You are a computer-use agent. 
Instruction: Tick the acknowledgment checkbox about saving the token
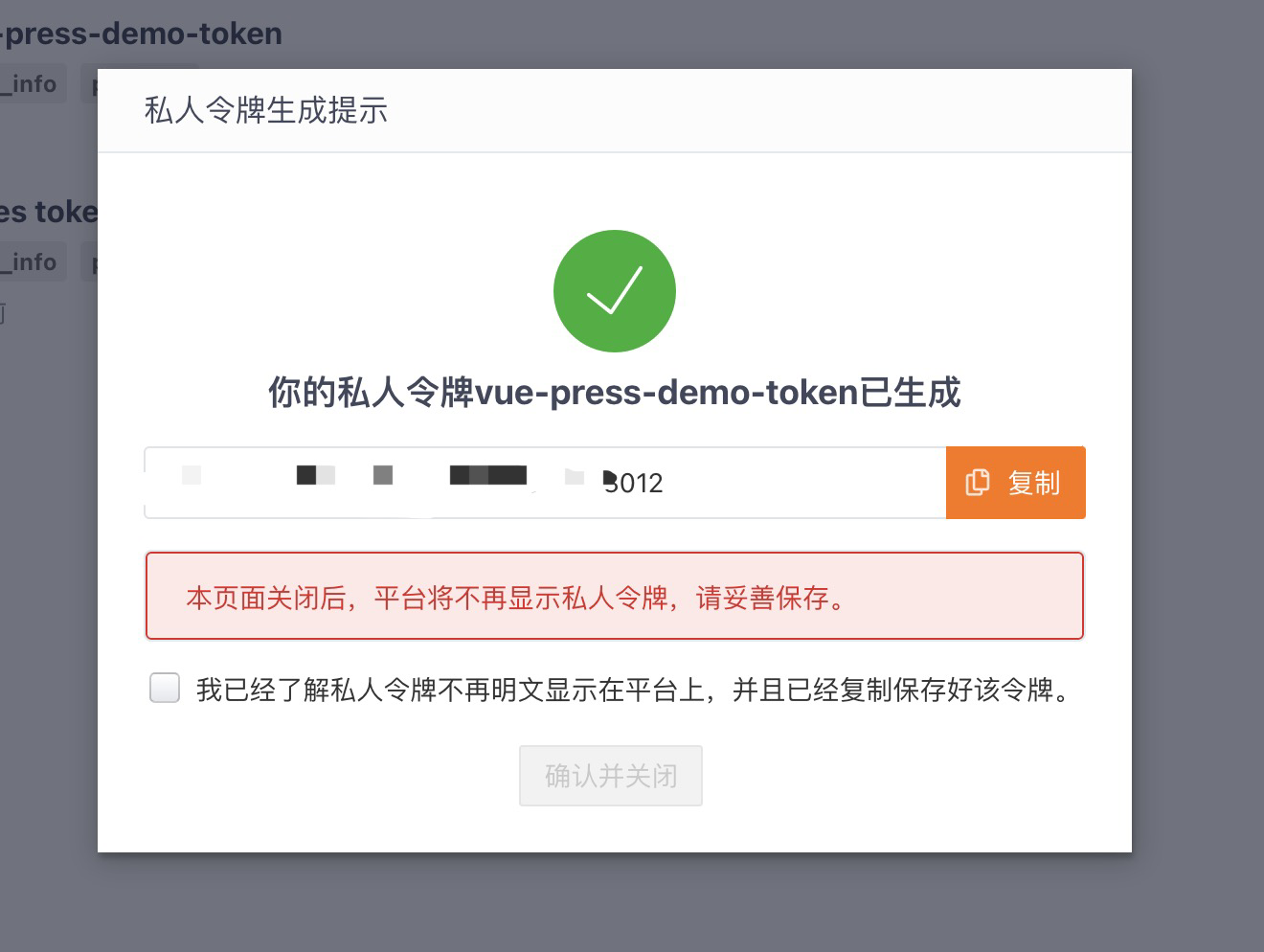click(165, 688)
